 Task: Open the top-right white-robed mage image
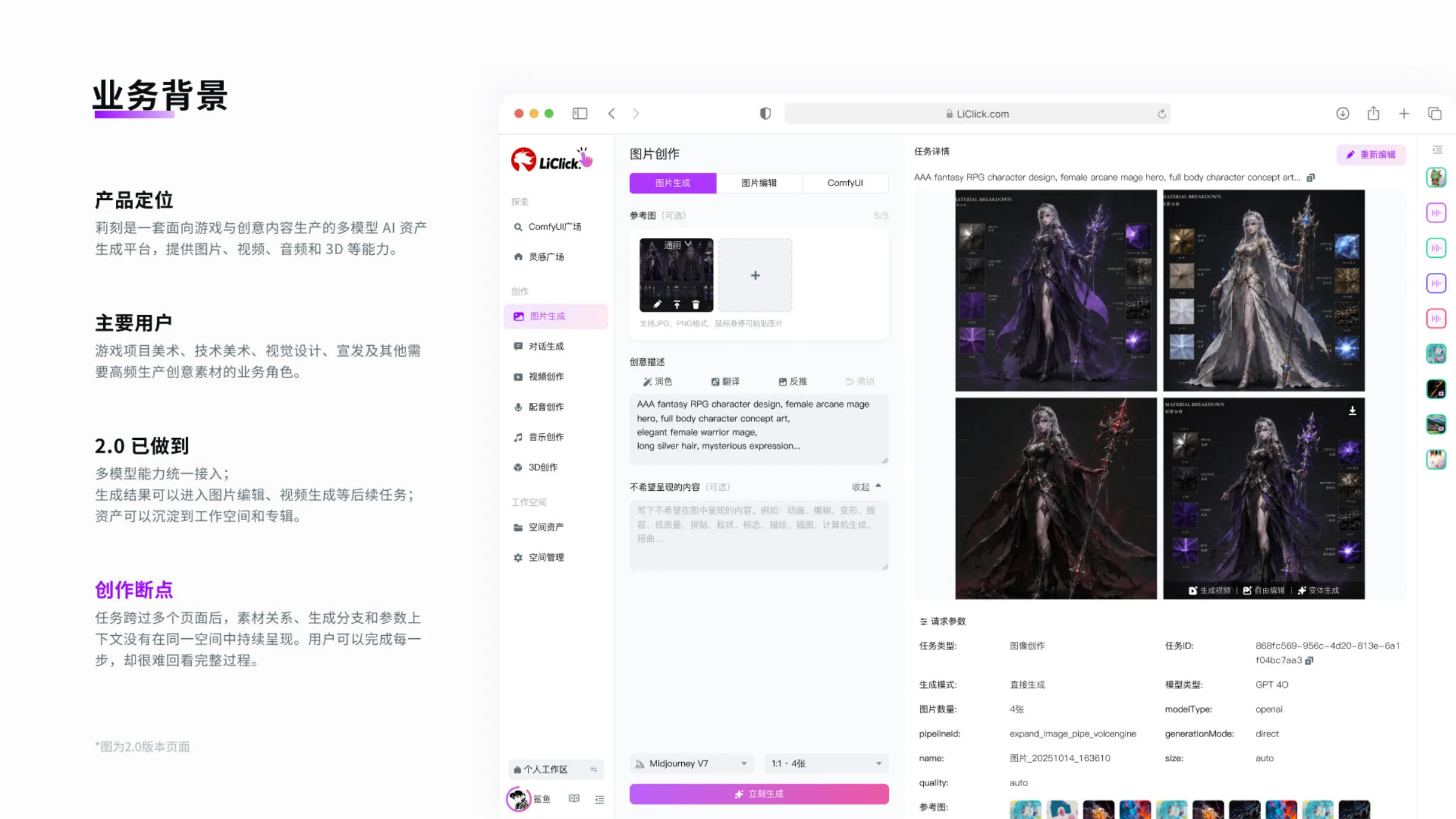click(x=1264, y=291)
